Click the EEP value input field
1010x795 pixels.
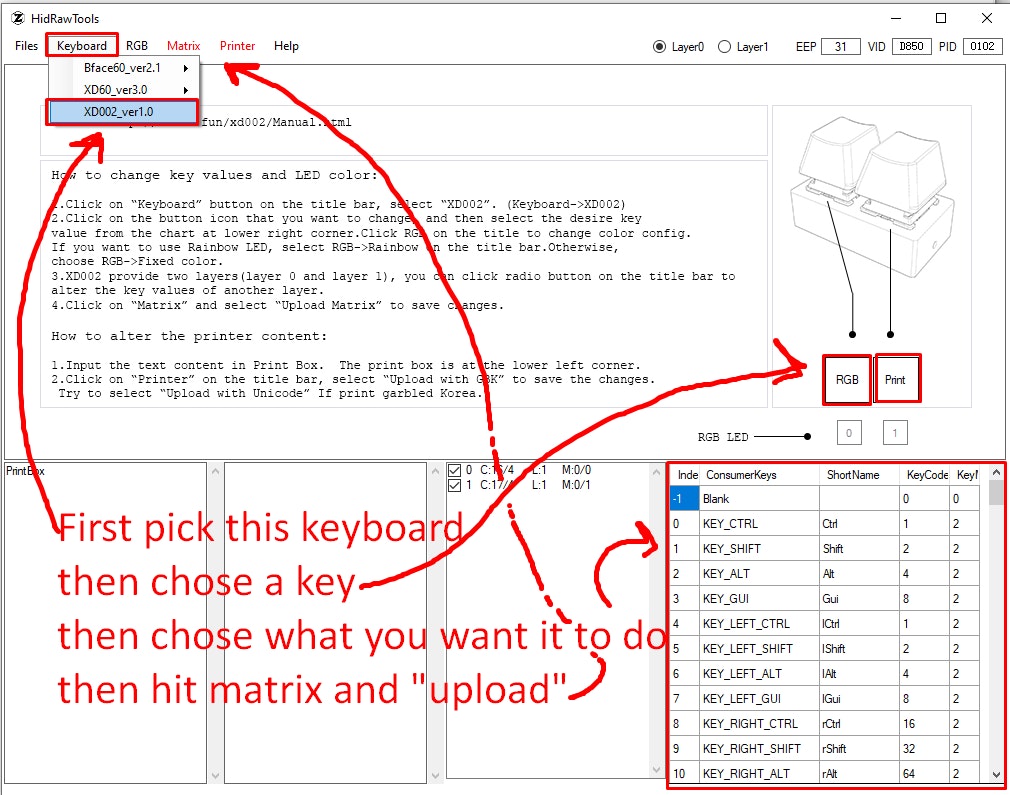[840, 46]
